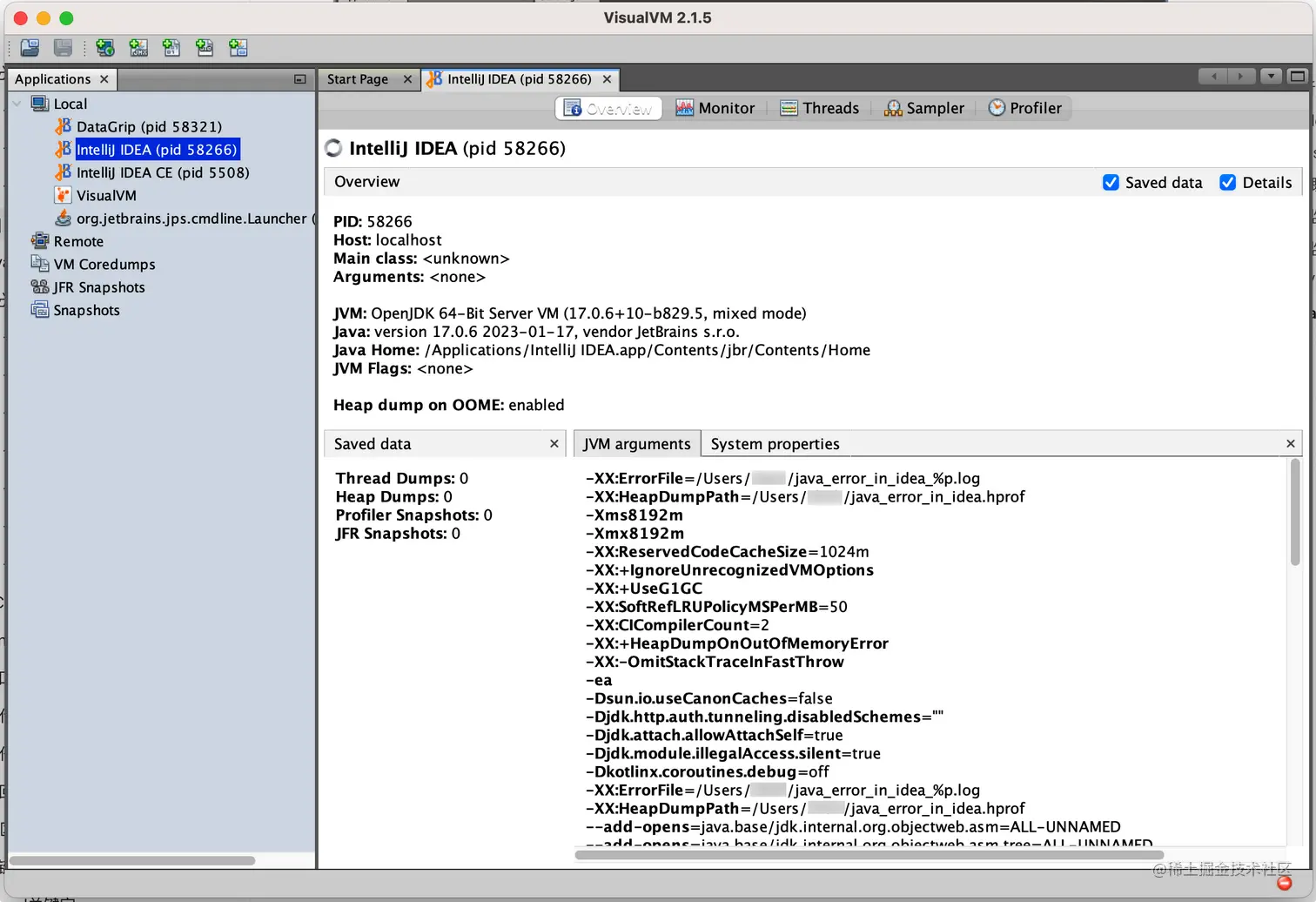Click the Load Snapshot toolbar icon

30,48
